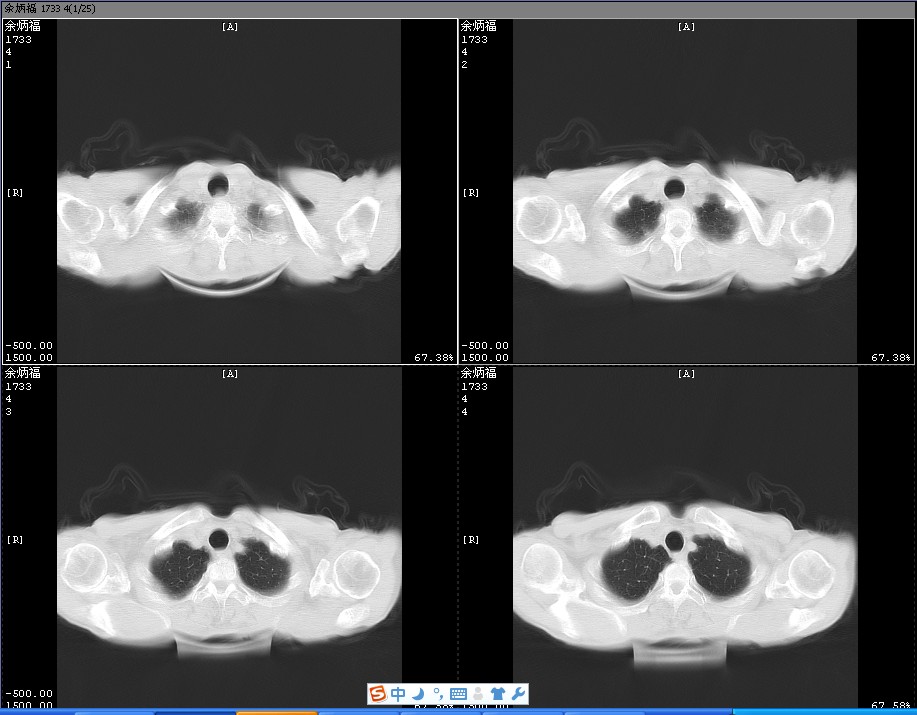
Task: Click the '[R]' right marker in slice 2 panel
Action: 471,192
